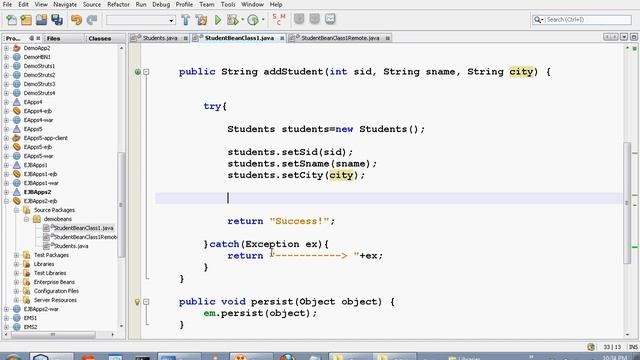Select the Server Resources node
This screenshot has width=640, height=360.
tap(55, 300)
